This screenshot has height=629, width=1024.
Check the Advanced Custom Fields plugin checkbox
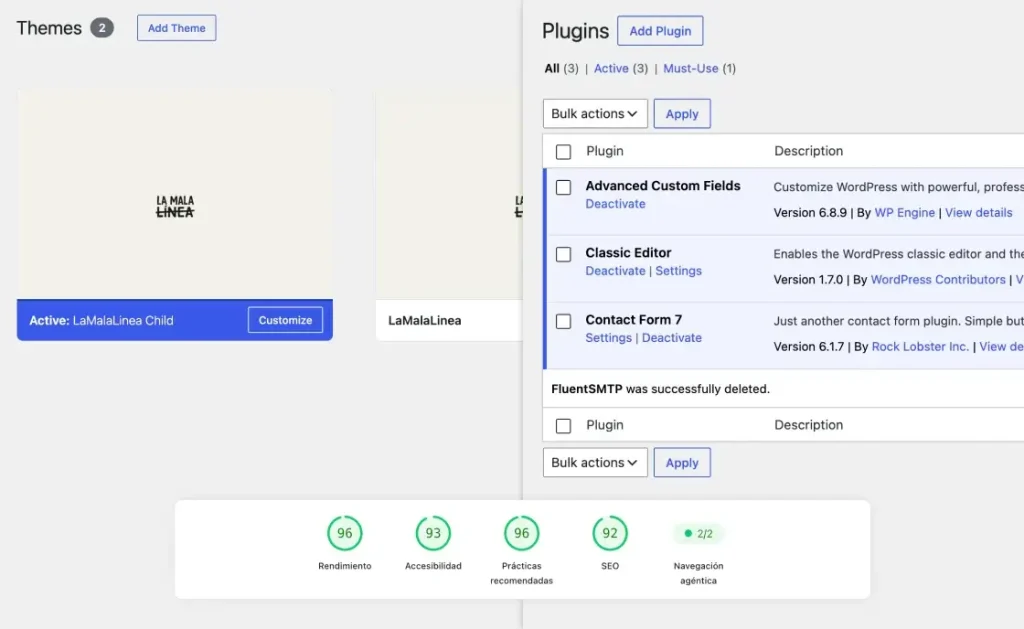(x=563, y=187)
